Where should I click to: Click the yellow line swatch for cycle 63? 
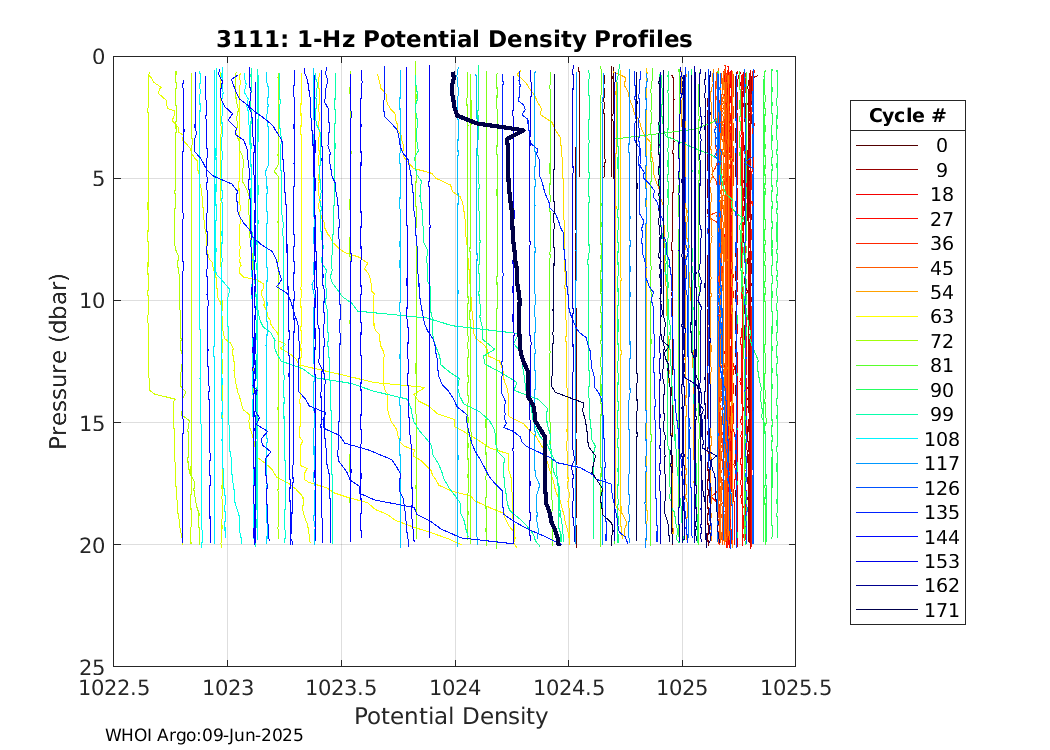click(x=887, y=316)
